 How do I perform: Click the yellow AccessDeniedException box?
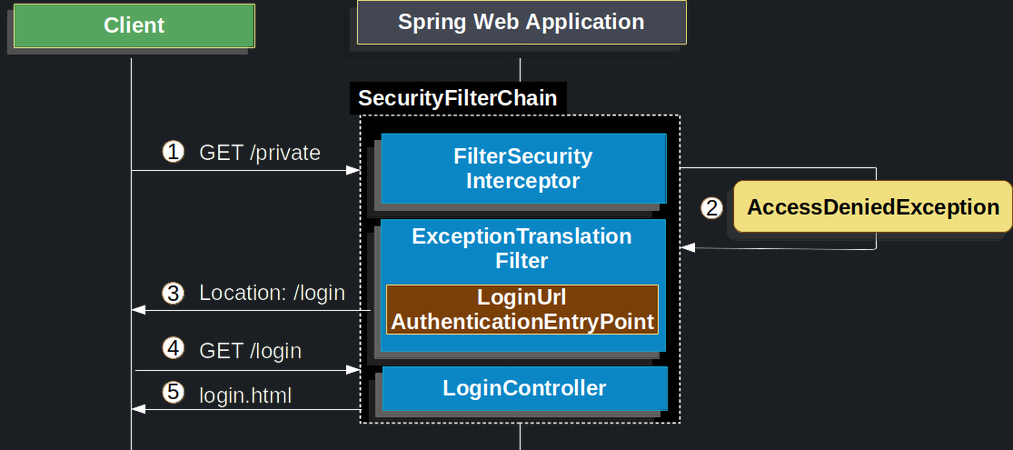[x=872, y=207]
